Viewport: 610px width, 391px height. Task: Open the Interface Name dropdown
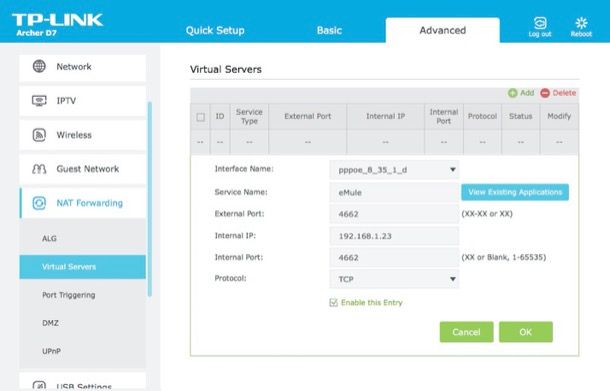tap(394, 170)
